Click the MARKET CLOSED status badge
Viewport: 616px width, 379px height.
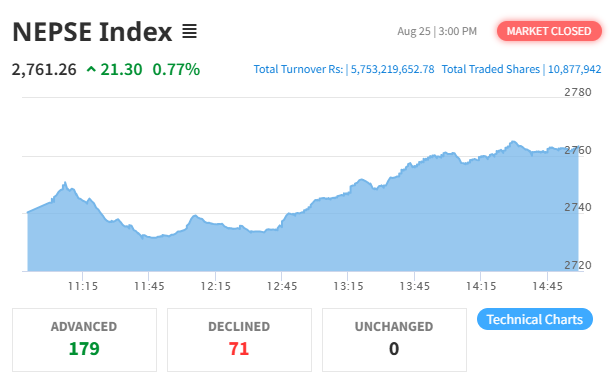[549, 31]
